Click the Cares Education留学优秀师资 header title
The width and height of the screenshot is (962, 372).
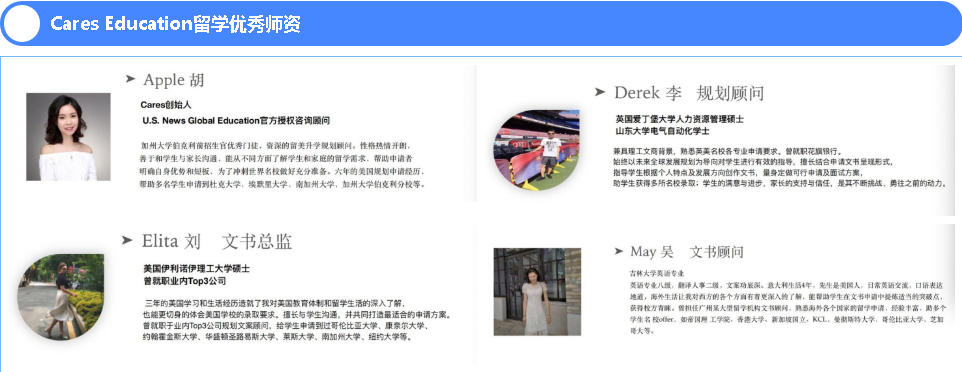click(x=175, y=24)
